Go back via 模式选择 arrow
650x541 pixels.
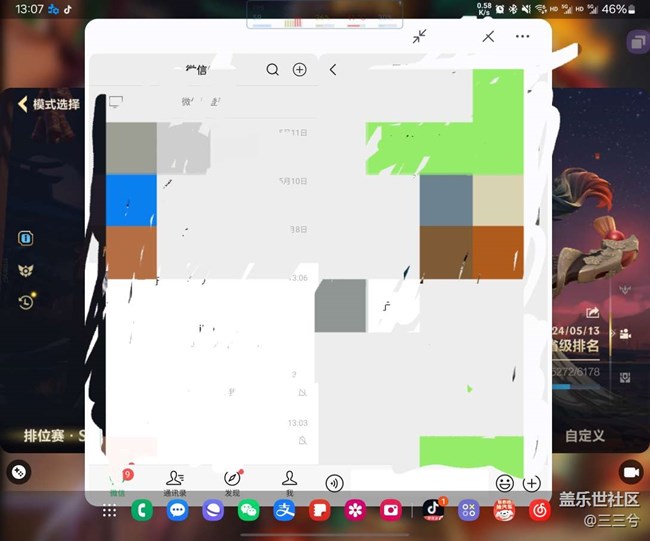pyautogui.click(x=23, y=104)
